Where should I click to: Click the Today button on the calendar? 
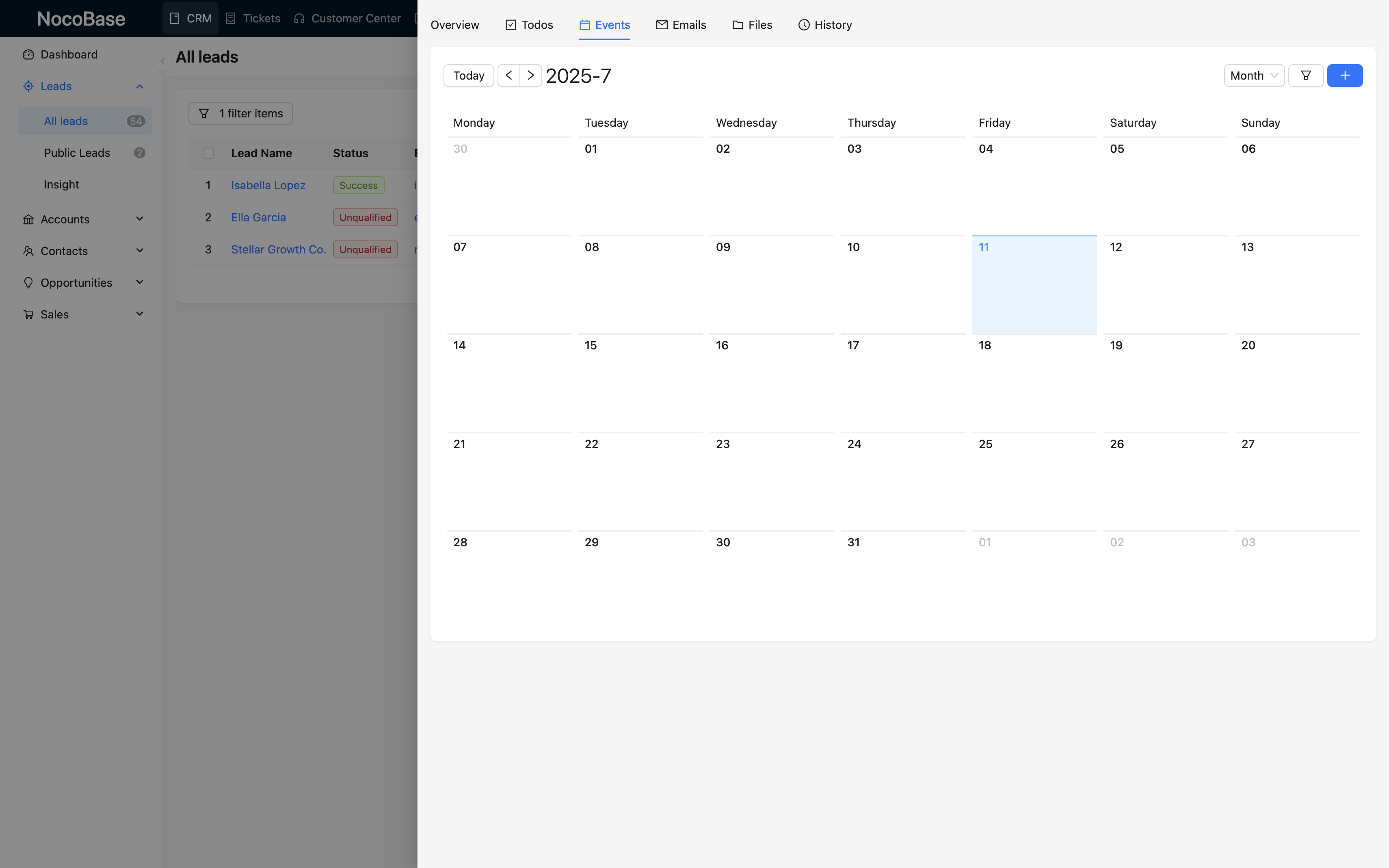468,75
